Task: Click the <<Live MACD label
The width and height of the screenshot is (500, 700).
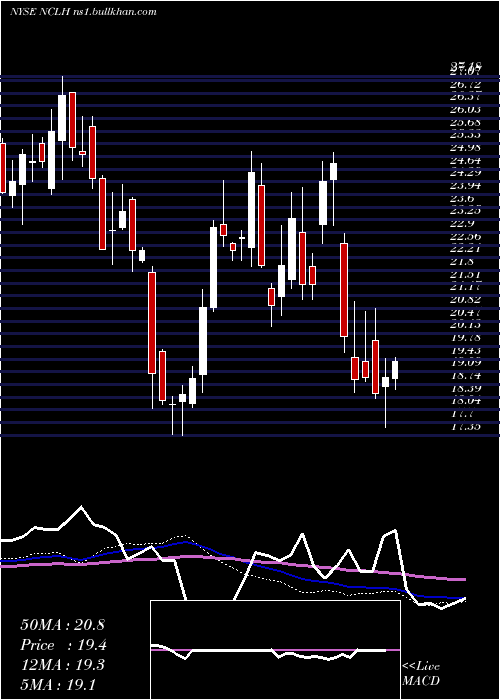Action: [421, 673]
